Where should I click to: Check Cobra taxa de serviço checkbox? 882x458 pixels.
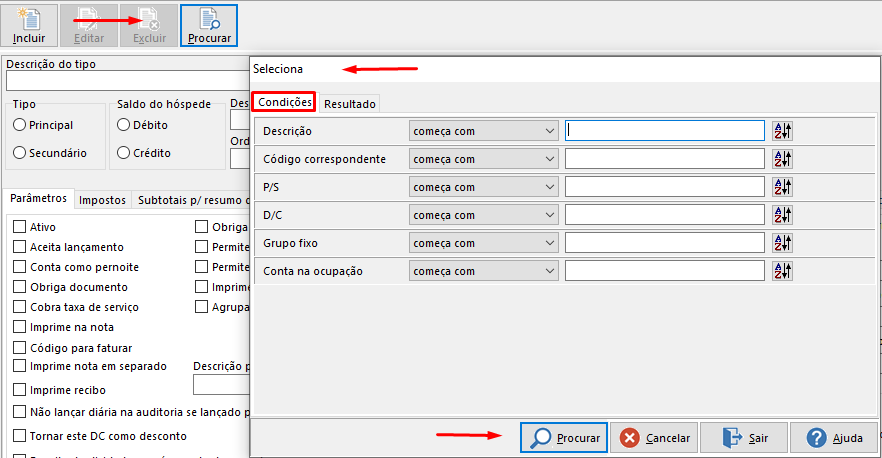[20, 307]
